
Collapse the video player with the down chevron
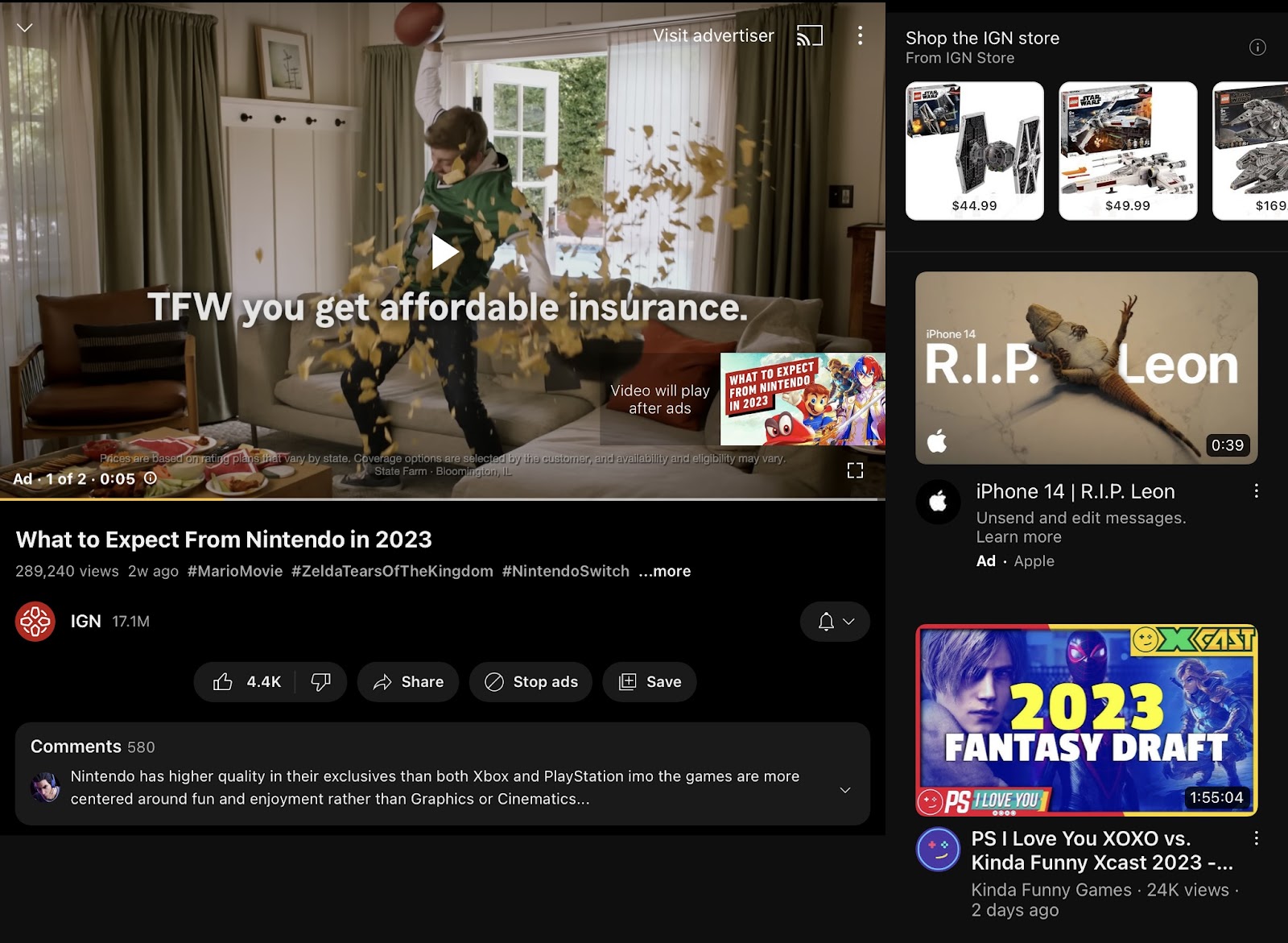25,27
